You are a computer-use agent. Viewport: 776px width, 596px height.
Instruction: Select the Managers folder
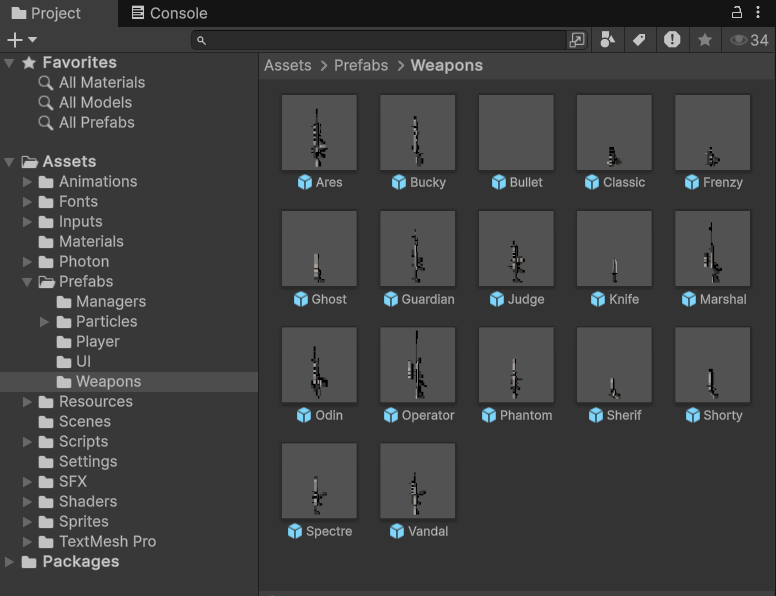[x=101, y=301]
